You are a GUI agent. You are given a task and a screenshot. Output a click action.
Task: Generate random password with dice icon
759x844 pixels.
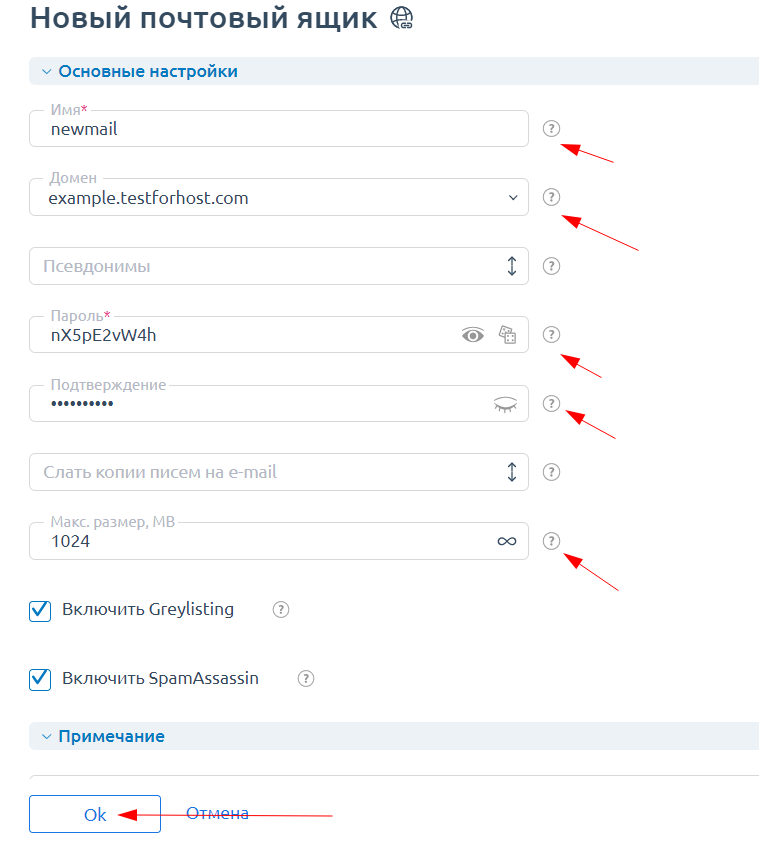pos(507,336)
